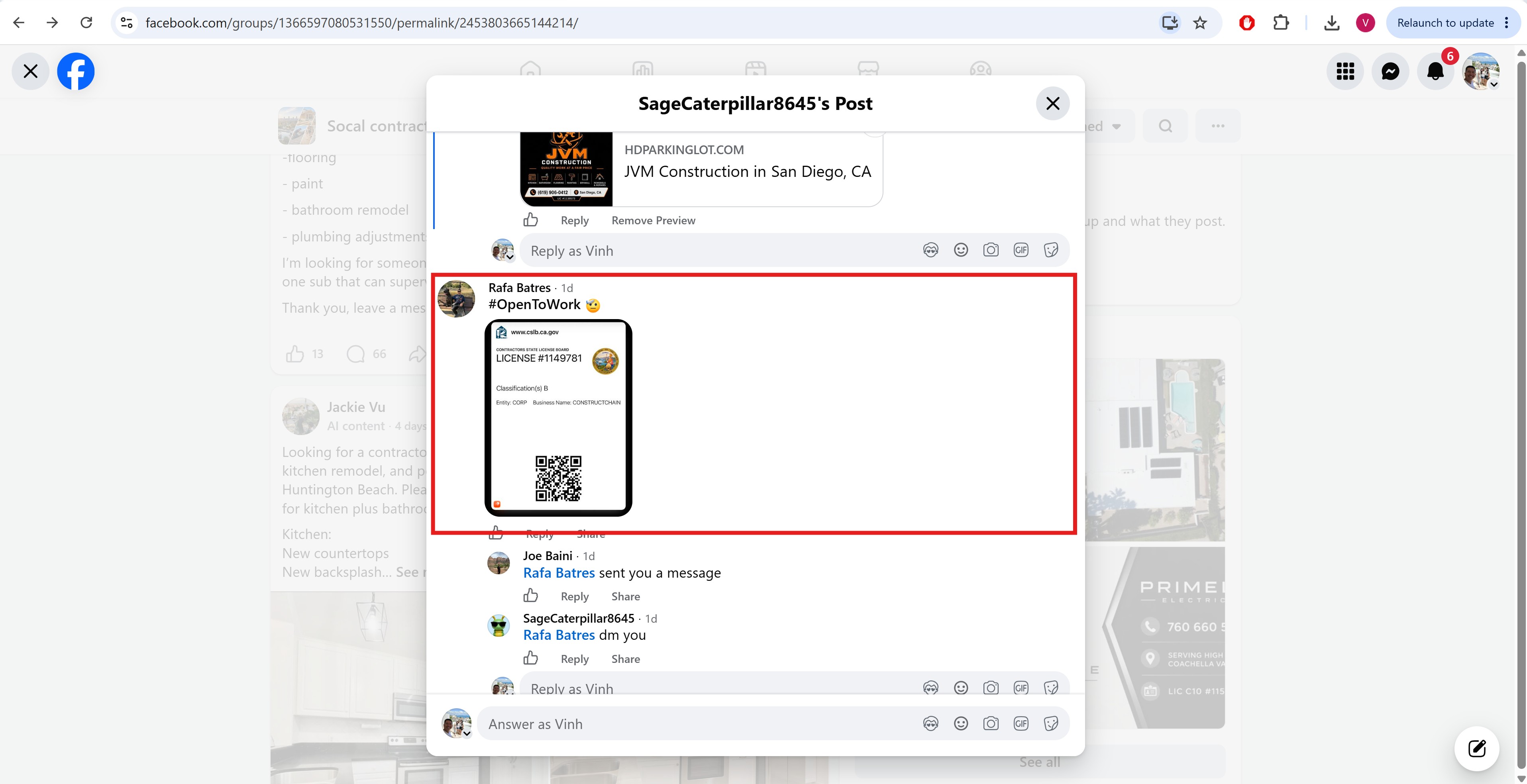The image size is (1527, 784).
Task: Bookmark this page with the star icon
Action: coord(1200,23)
